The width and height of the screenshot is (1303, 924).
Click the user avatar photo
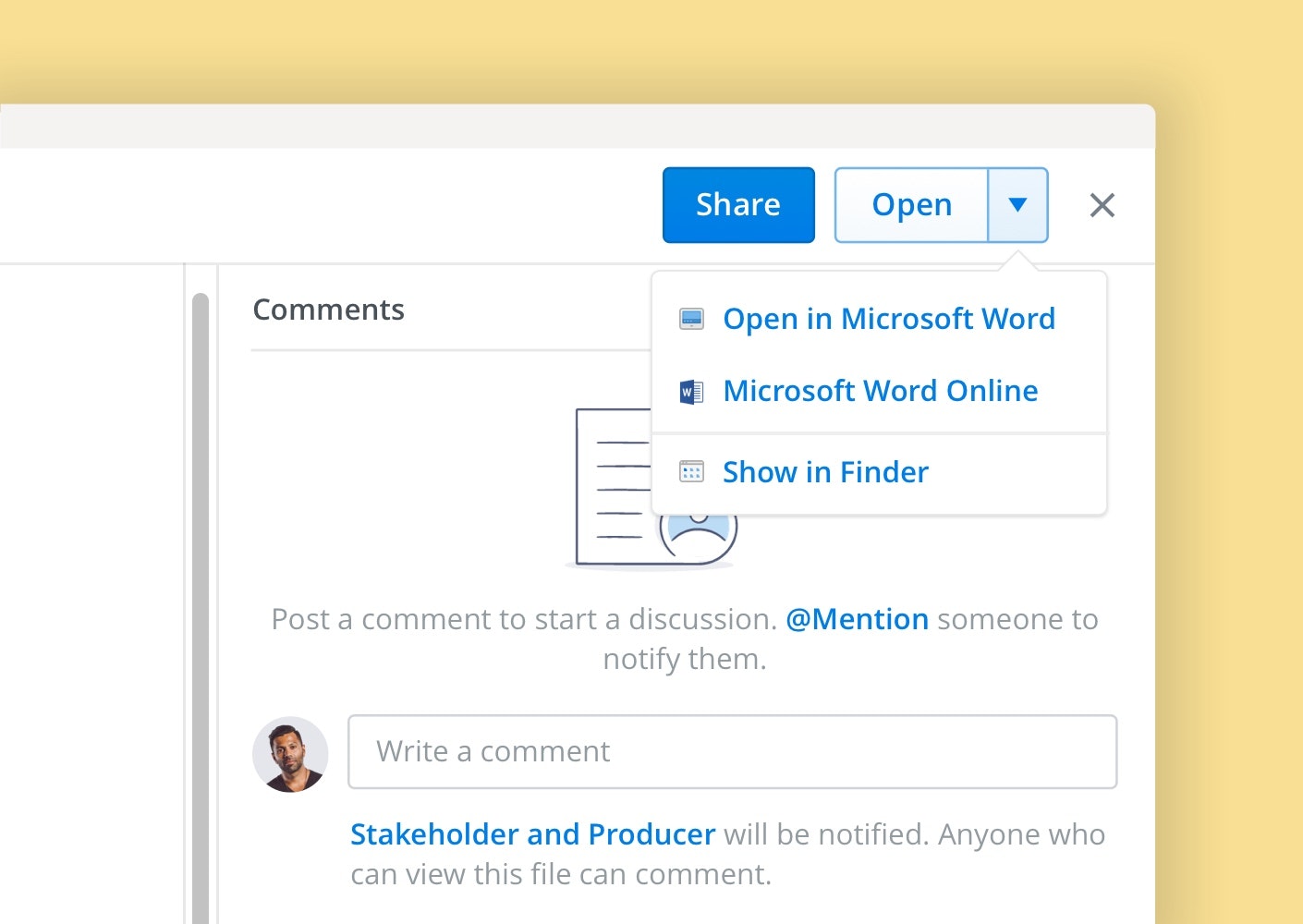(x=290, y=754)
